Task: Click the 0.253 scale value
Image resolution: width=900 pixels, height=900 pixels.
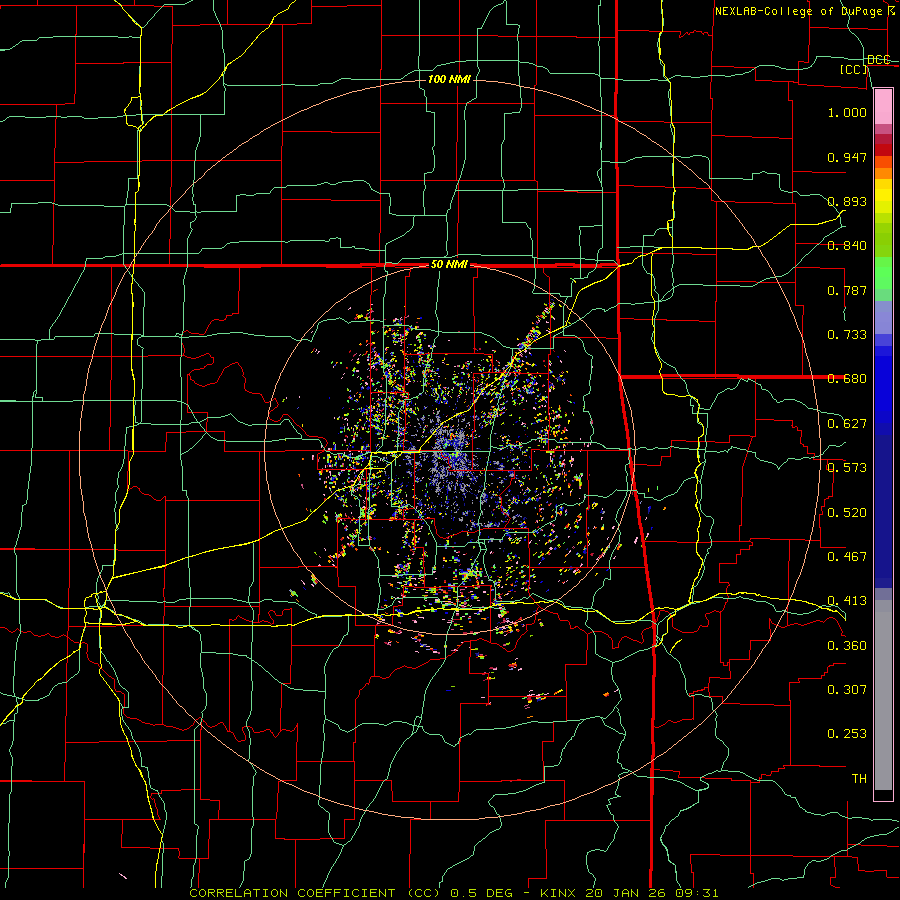Action: click(847, 734)
